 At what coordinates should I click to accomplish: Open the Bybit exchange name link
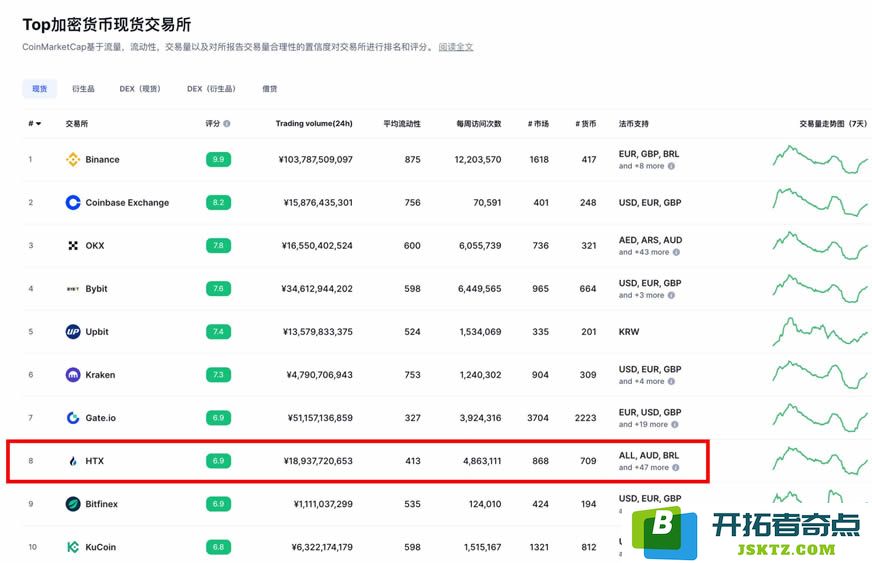(x=96, y=289)
